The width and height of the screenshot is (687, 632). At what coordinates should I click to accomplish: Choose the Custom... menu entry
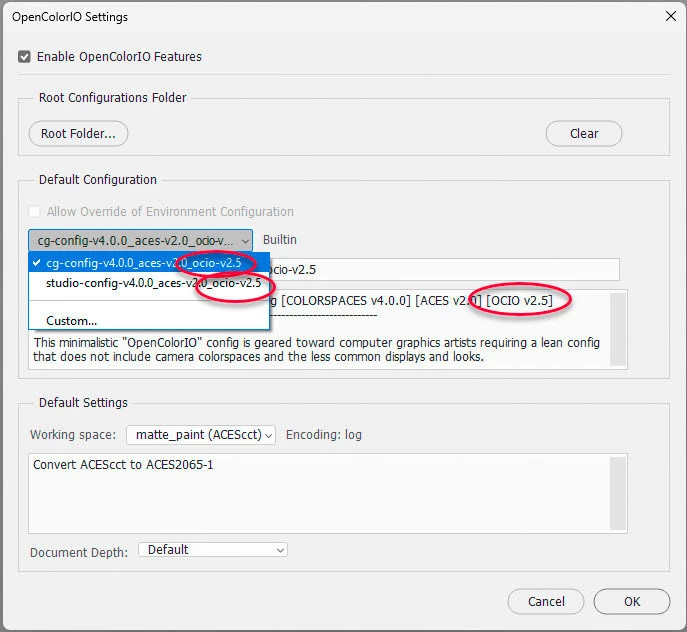(x=149, y=321)
